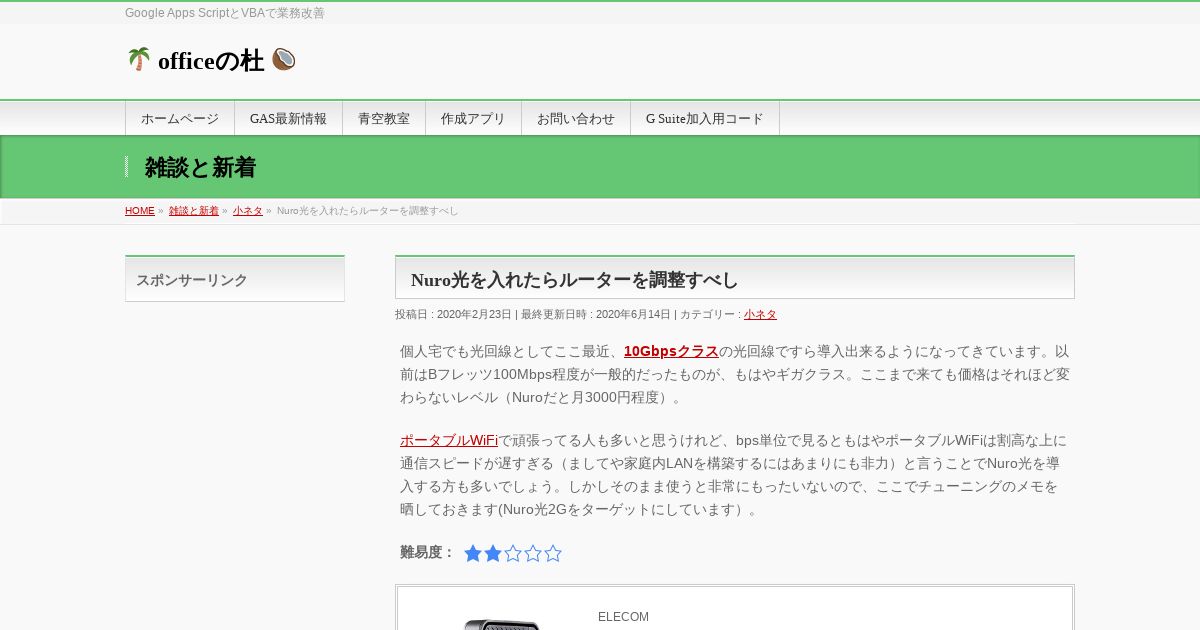Click the third empty difficulty star
Image resolution: width=1200 pixels, height=630 pixels.
pyautogui.click(x=513, y=553)
